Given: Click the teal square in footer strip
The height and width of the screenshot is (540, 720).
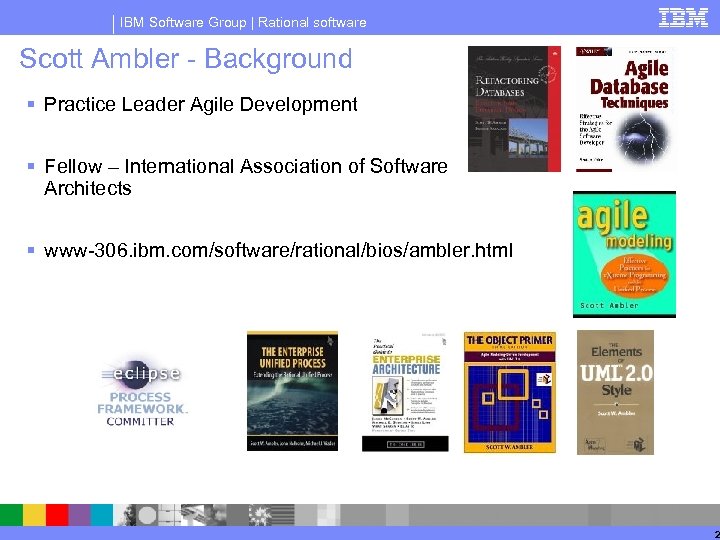Looking at the screenshot, I should click(x=101, y=515).
